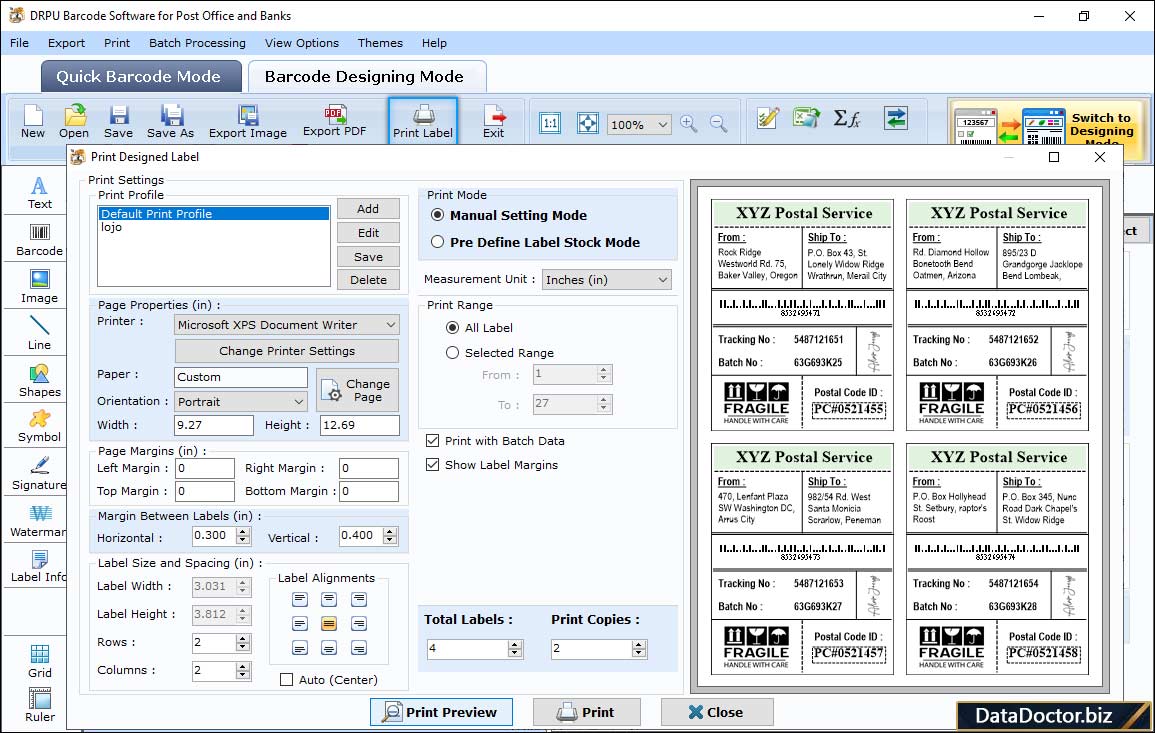The width and height of the screenshot is (1155, 733).
Task: Select the Signature tool in sidebar
Action: [39, 474]
